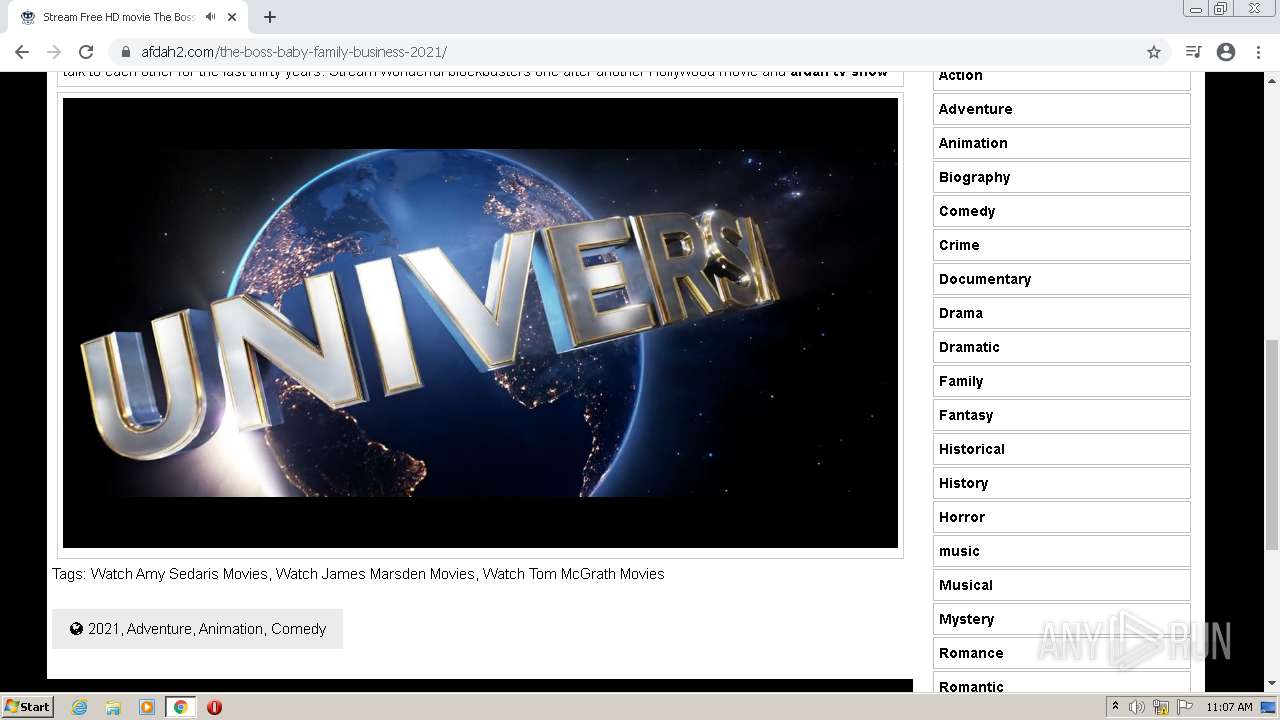The image size is (1280, 720).
Task: Open Comedy link below the video
Action: point(298,629)
